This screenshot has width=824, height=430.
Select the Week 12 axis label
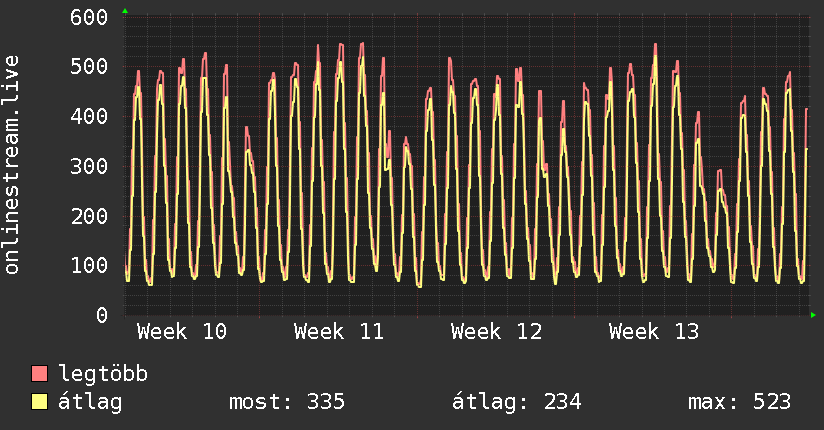click(x=496, y=332)
